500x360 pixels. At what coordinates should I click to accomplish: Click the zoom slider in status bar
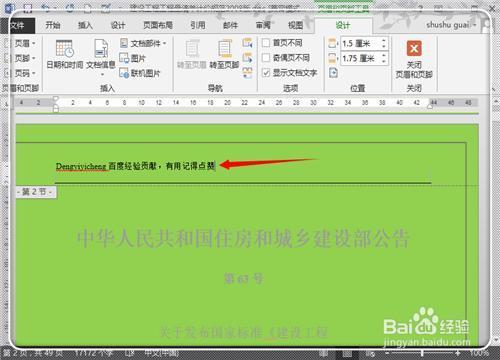422,353
